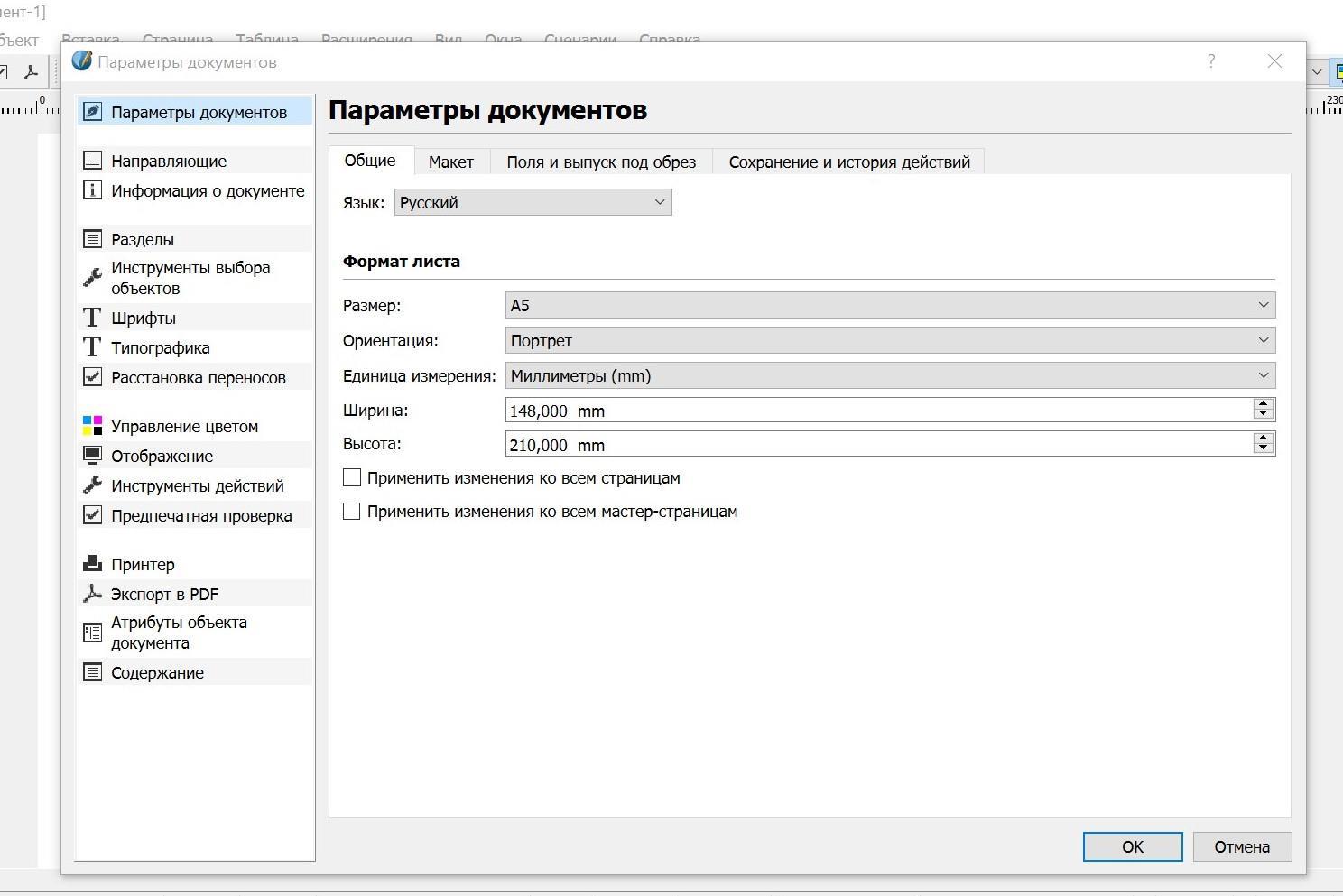Switch to the Layout (Макет) tab

point(450,162)
